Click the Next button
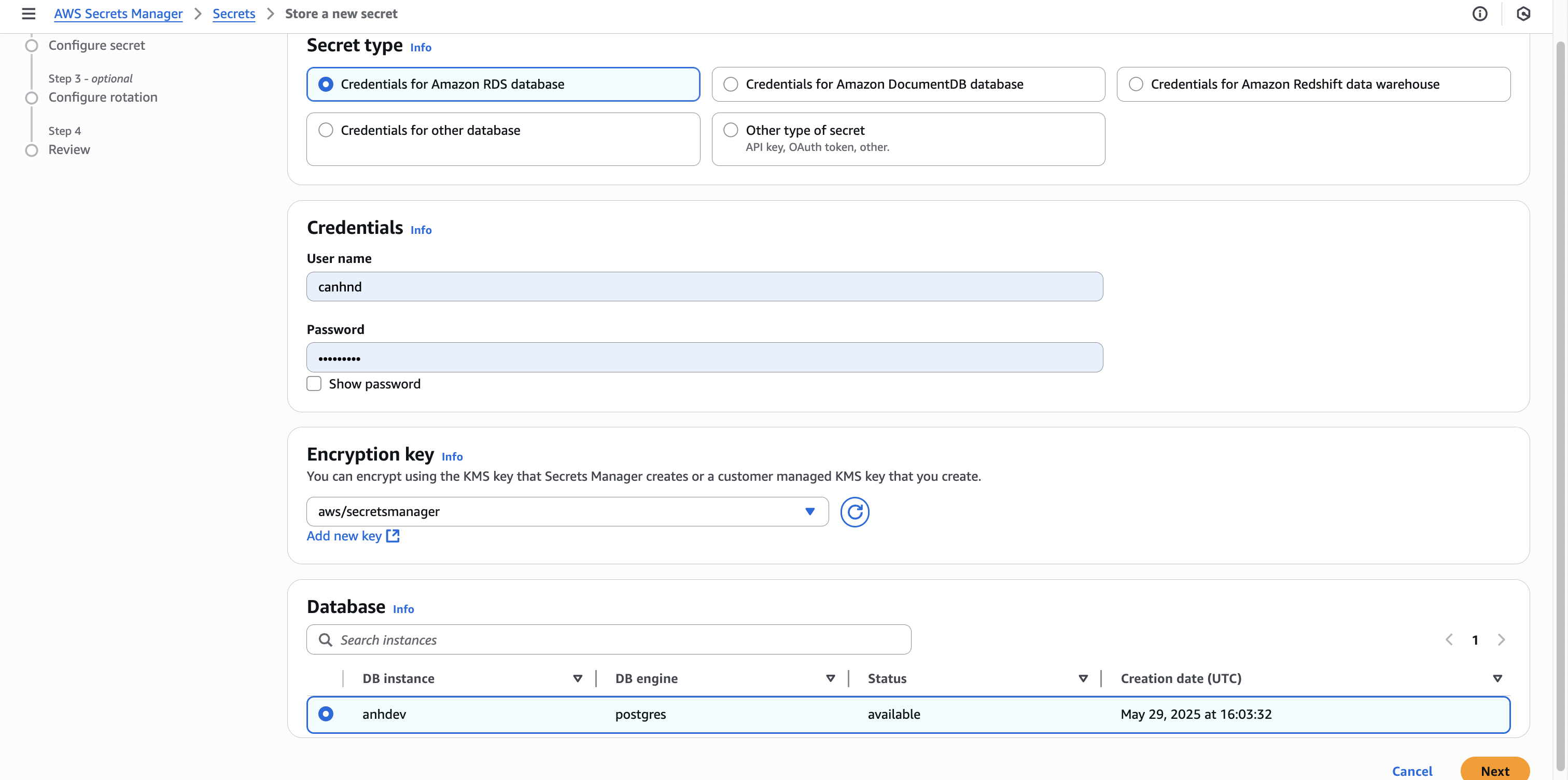 click(x=1494, y=770)
